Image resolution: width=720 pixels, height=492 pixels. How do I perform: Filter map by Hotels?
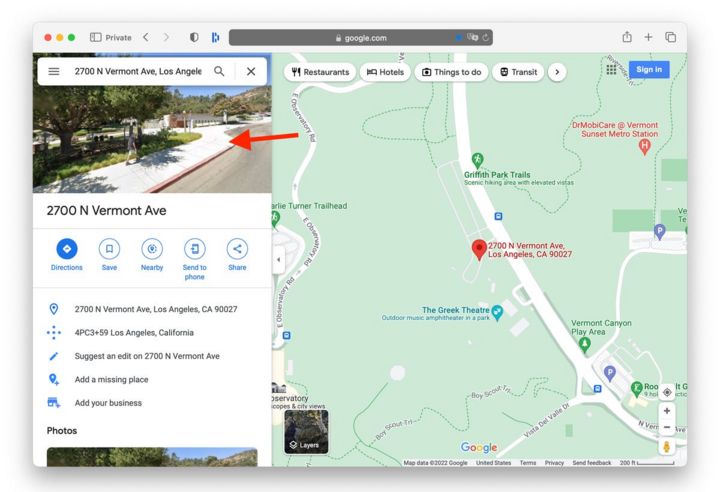[385, 72]
